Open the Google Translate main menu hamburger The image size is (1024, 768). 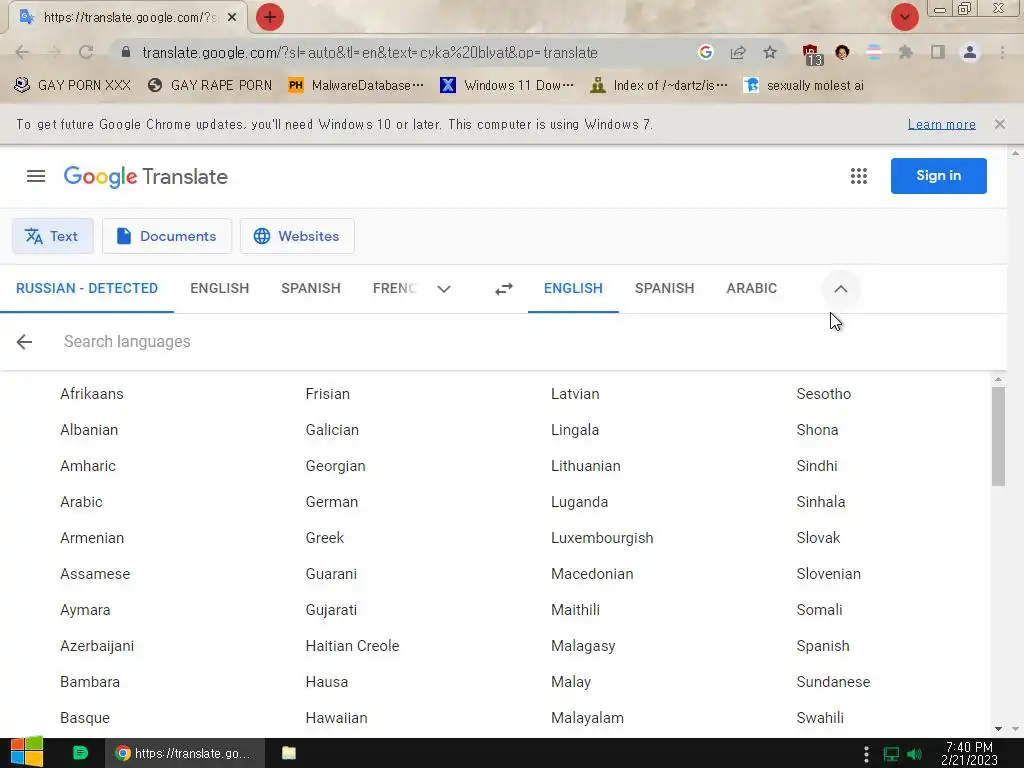[36, 176]
